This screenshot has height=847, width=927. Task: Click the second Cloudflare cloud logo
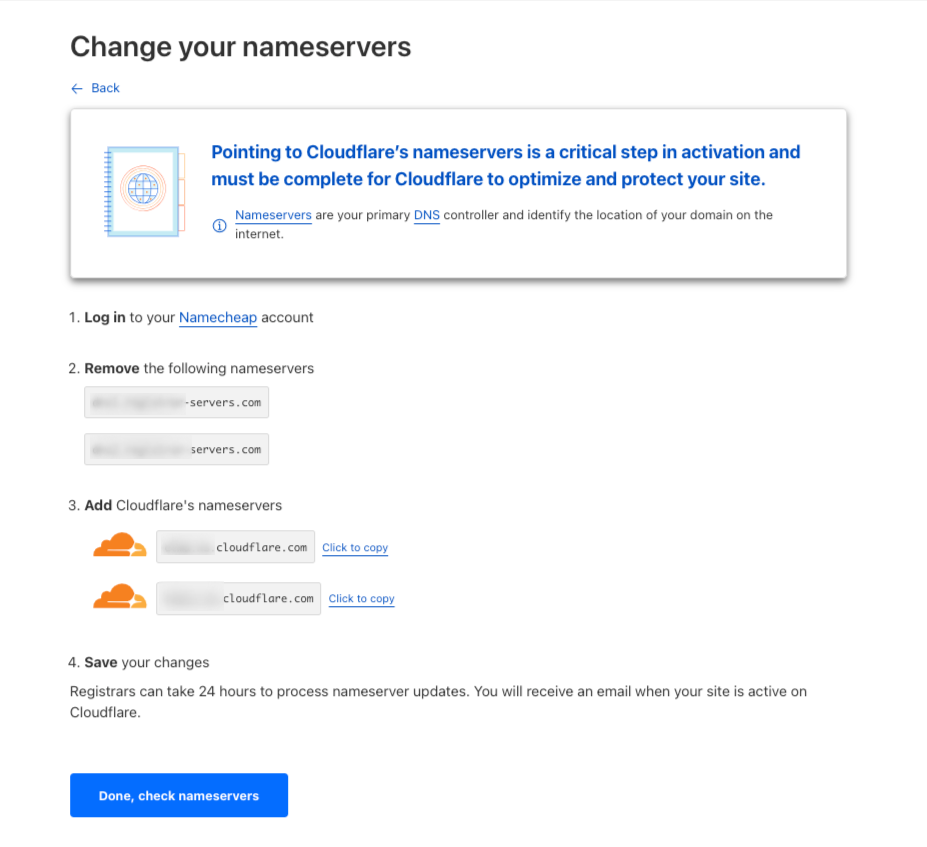pyautogui.click(x=119, y=597)
